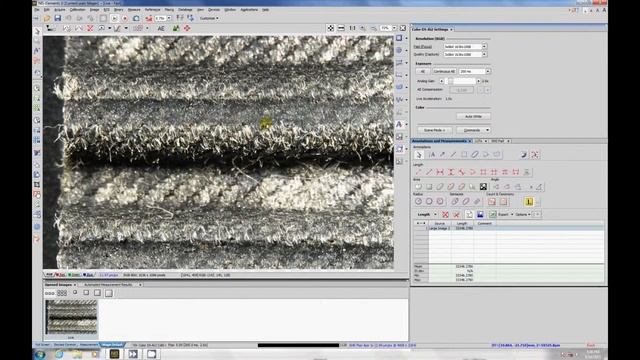Open the Length feature dropdown
Screen dimensions: 640x360
(x=426, y=214)
